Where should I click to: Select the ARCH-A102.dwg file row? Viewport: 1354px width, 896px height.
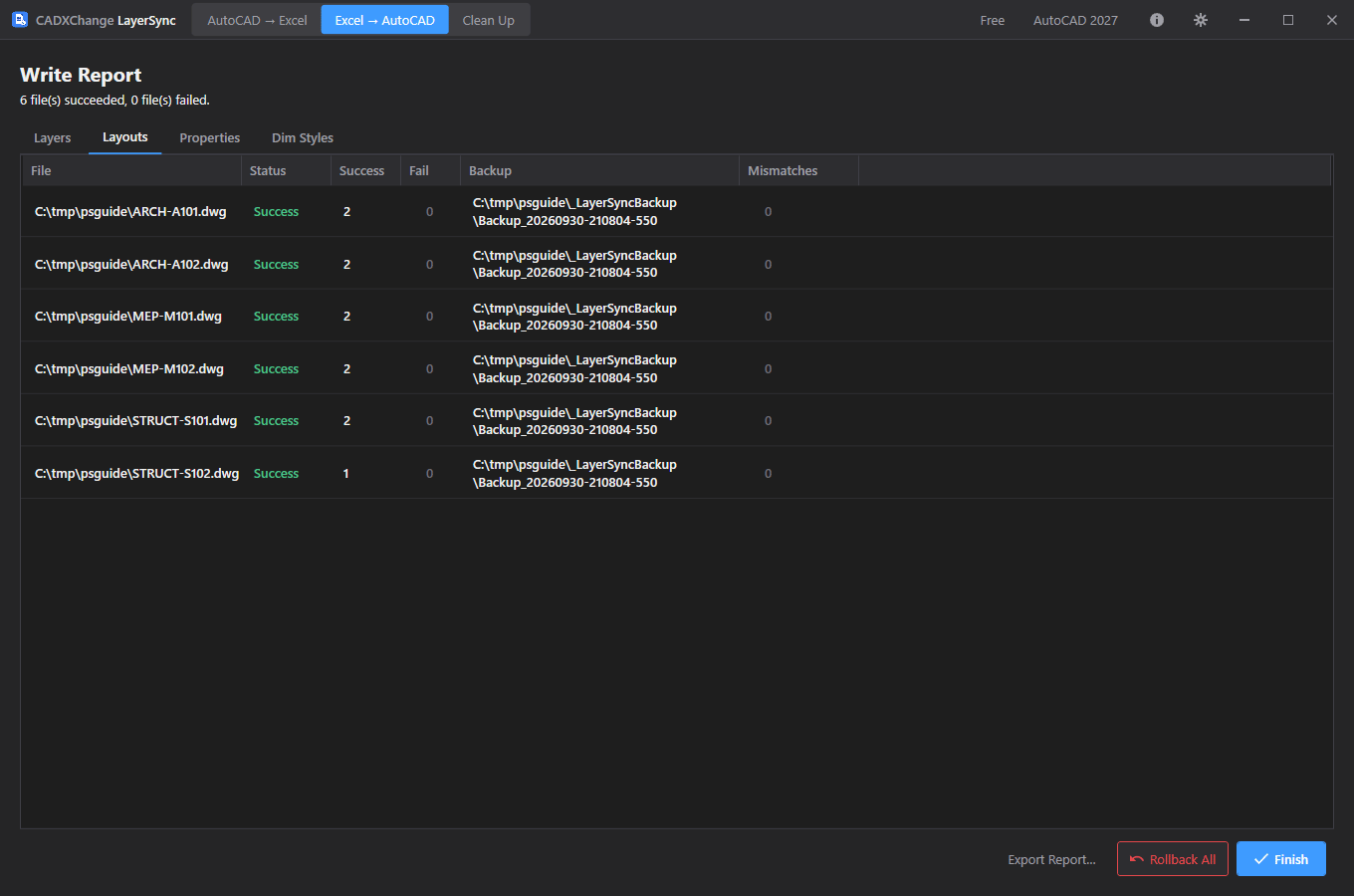coord(677,264)
